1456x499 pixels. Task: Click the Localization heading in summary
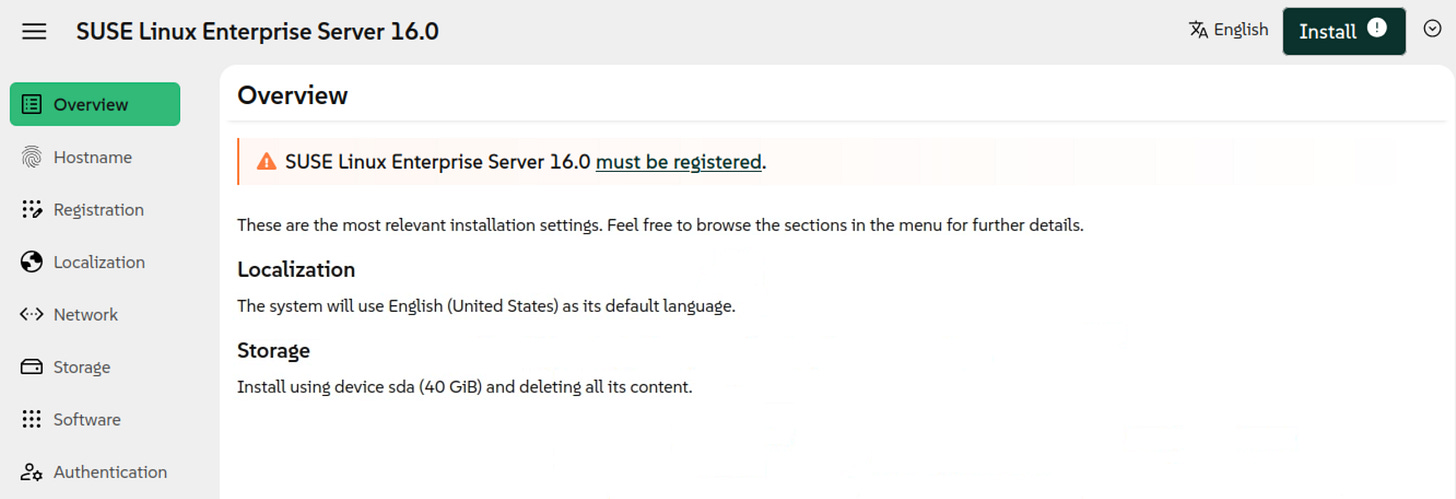click(x=296, y=269)
